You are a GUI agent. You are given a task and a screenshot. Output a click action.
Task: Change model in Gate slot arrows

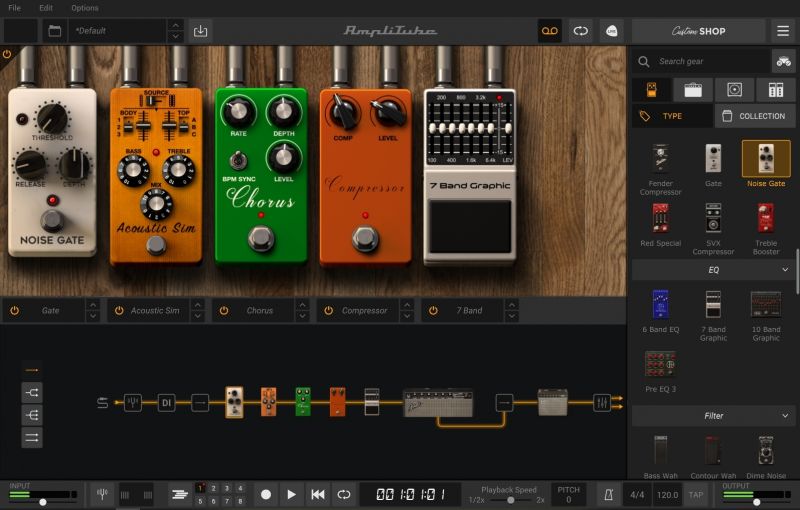pyautogui.click(x=92, y=311)
